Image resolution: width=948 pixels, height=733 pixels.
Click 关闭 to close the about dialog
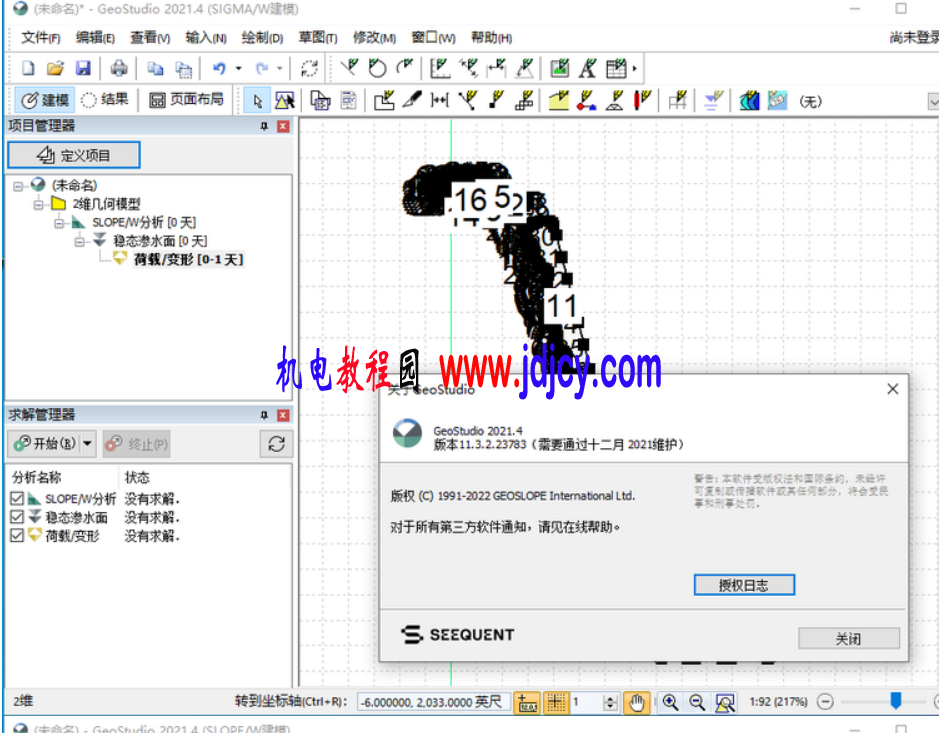point(848,638)
